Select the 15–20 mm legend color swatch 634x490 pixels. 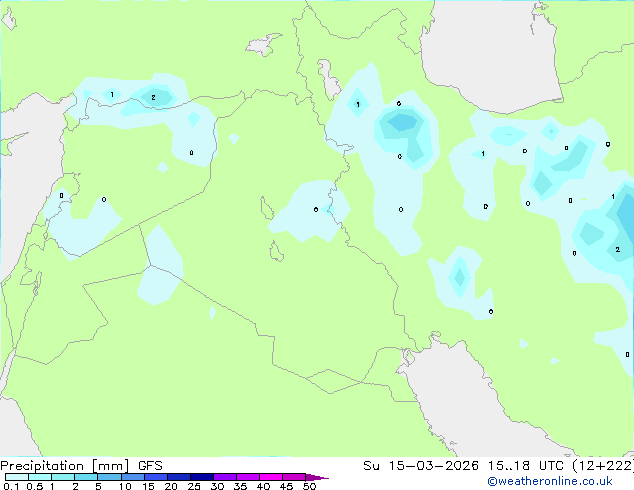coord(156,477)
